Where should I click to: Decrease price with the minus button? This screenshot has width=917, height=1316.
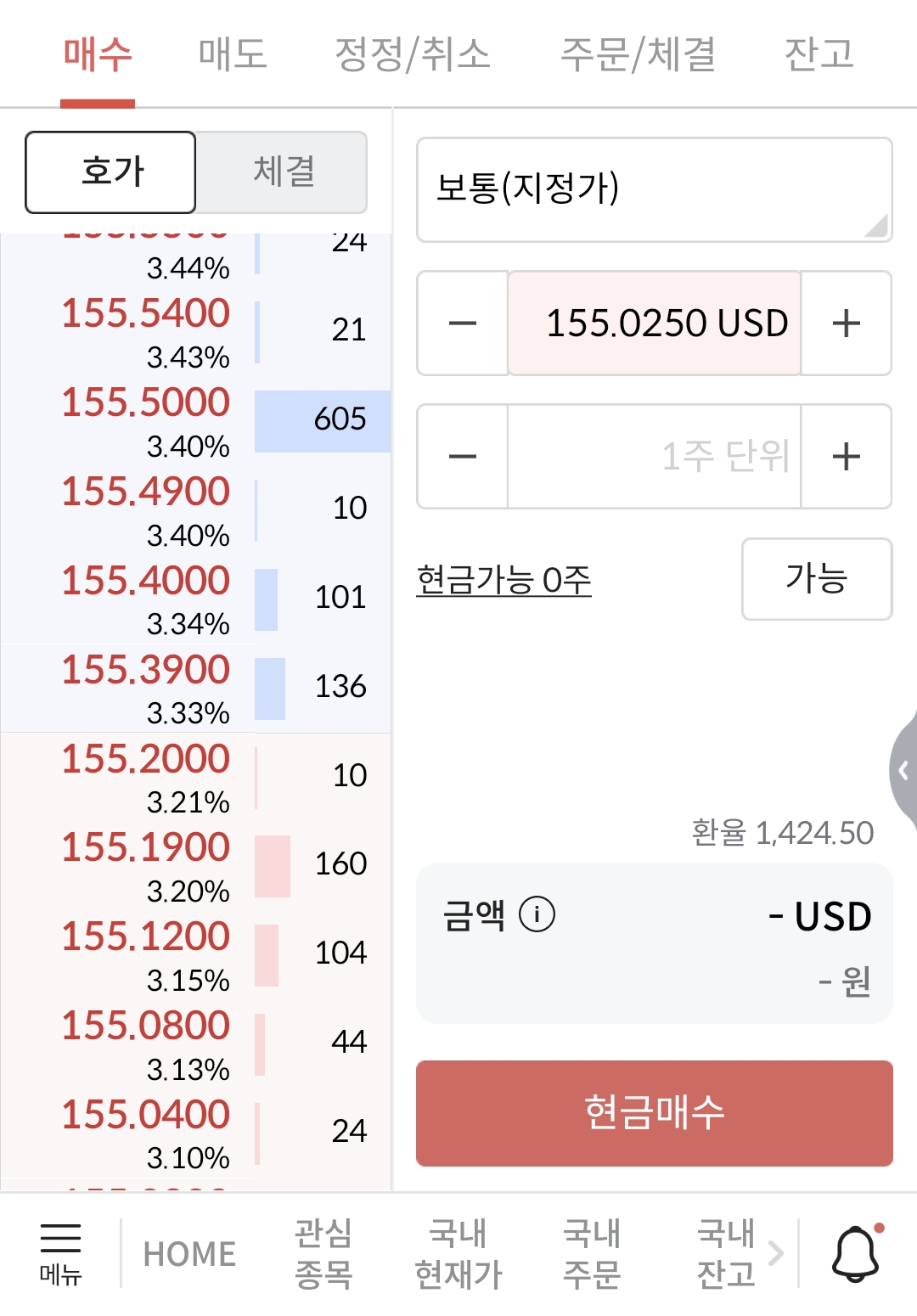pyautogui.click(x=463, y=323)
